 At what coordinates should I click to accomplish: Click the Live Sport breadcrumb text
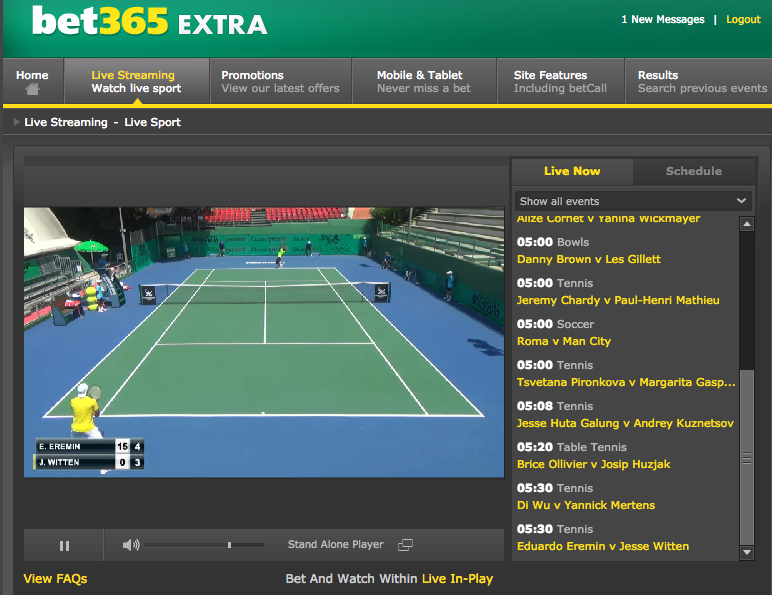click(x=152, y=122)
